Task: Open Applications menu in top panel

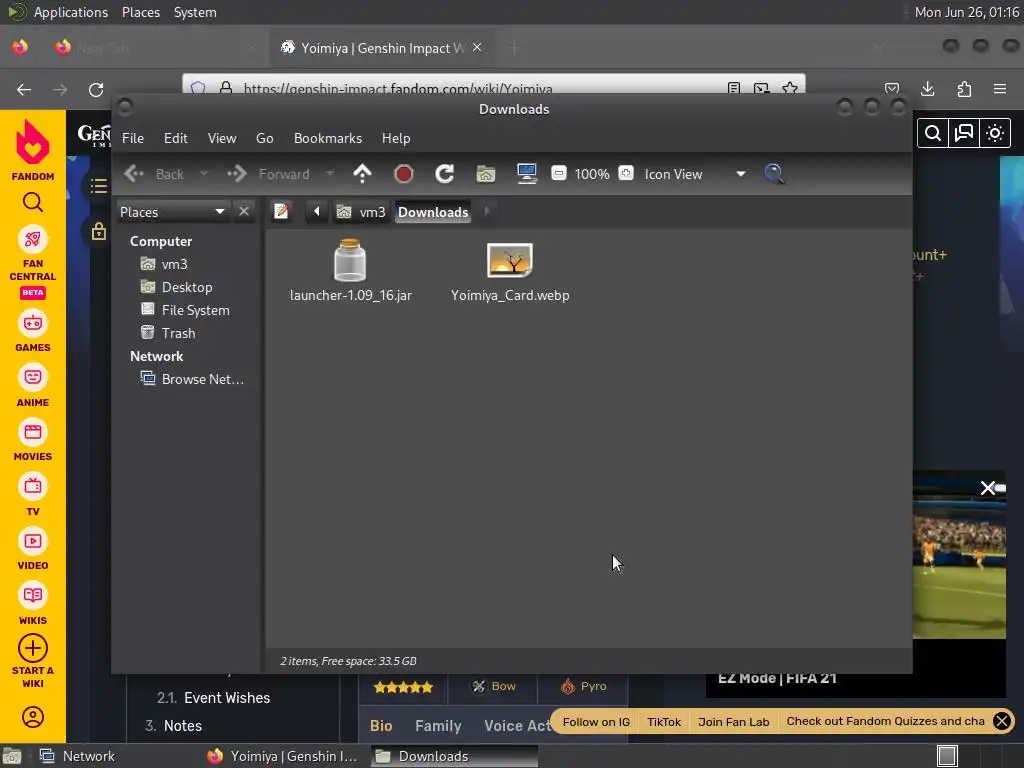Action: tap(71, 12)
